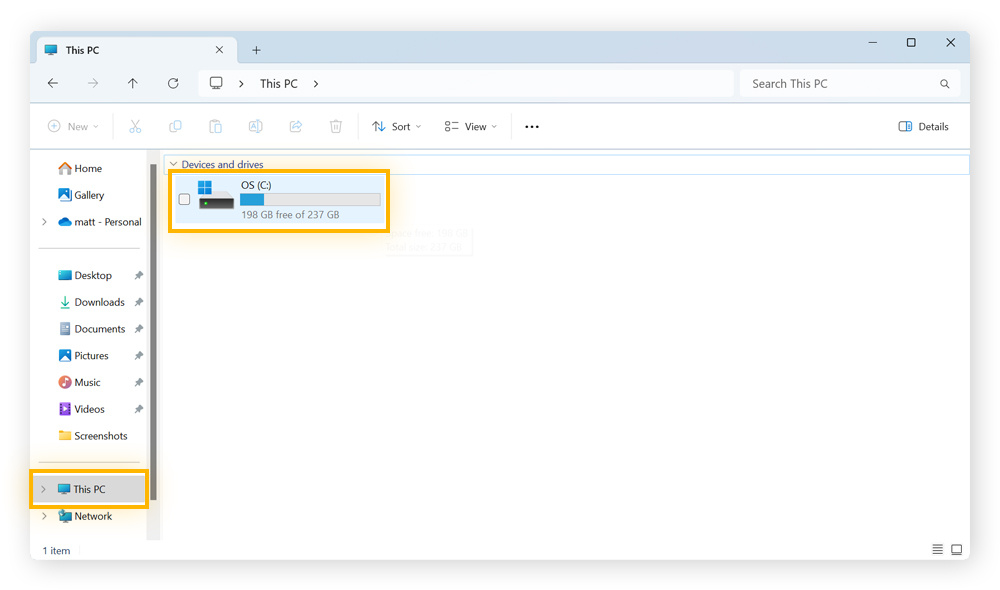
Task: Collapse the Devices and drives section
Action: [174, 164]
